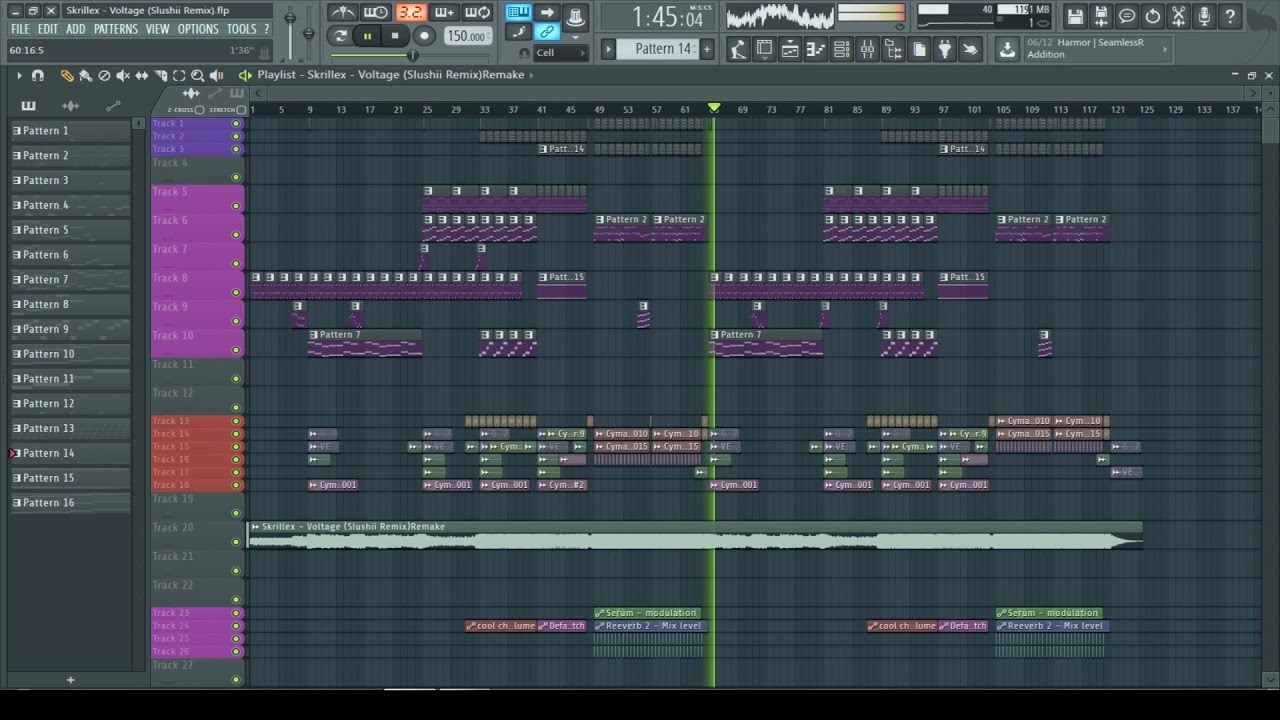Open the Pattern 14 selector dropdown
The image size is (1280, 720).
click(663, 49)
